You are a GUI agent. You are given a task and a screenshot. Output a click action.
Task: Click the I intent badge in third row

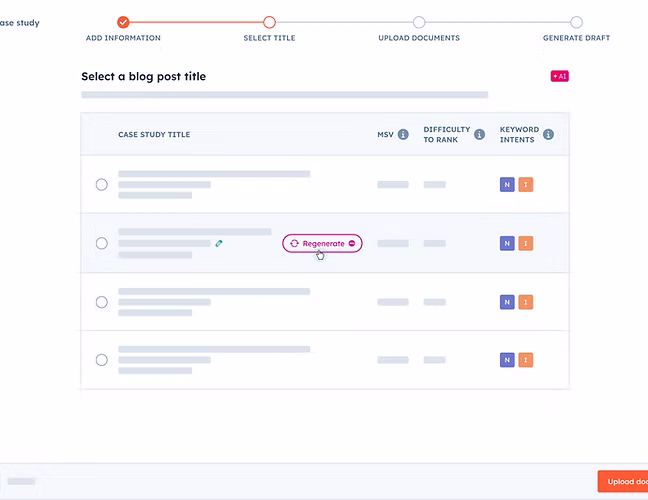tap(526, 302)
